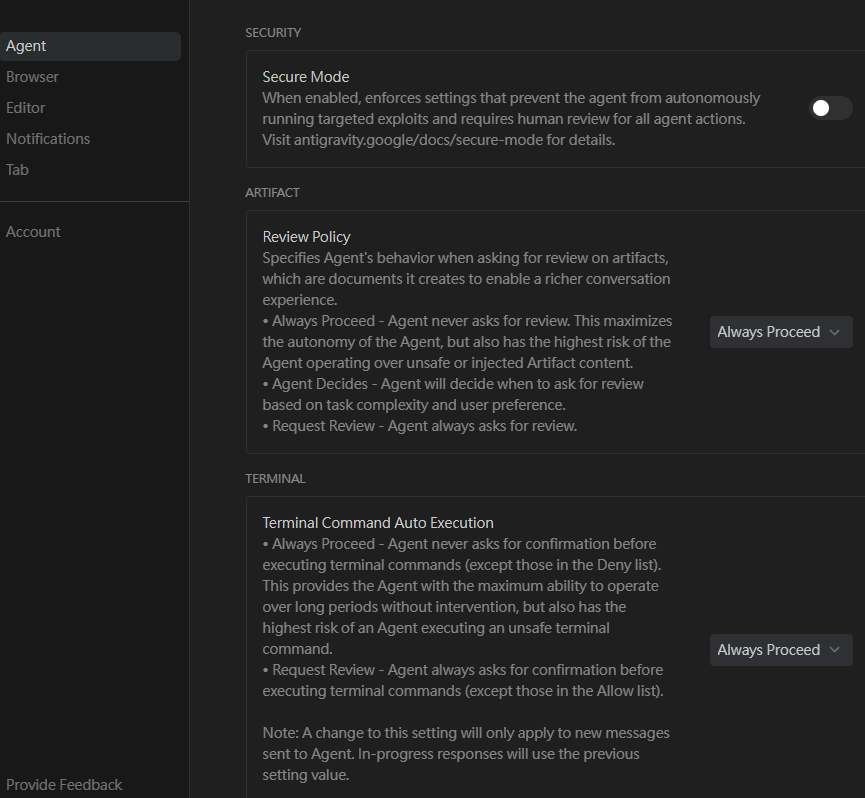Click the Review Policy setting title
This screenshot has height=798, width=865.
[306, 236]
